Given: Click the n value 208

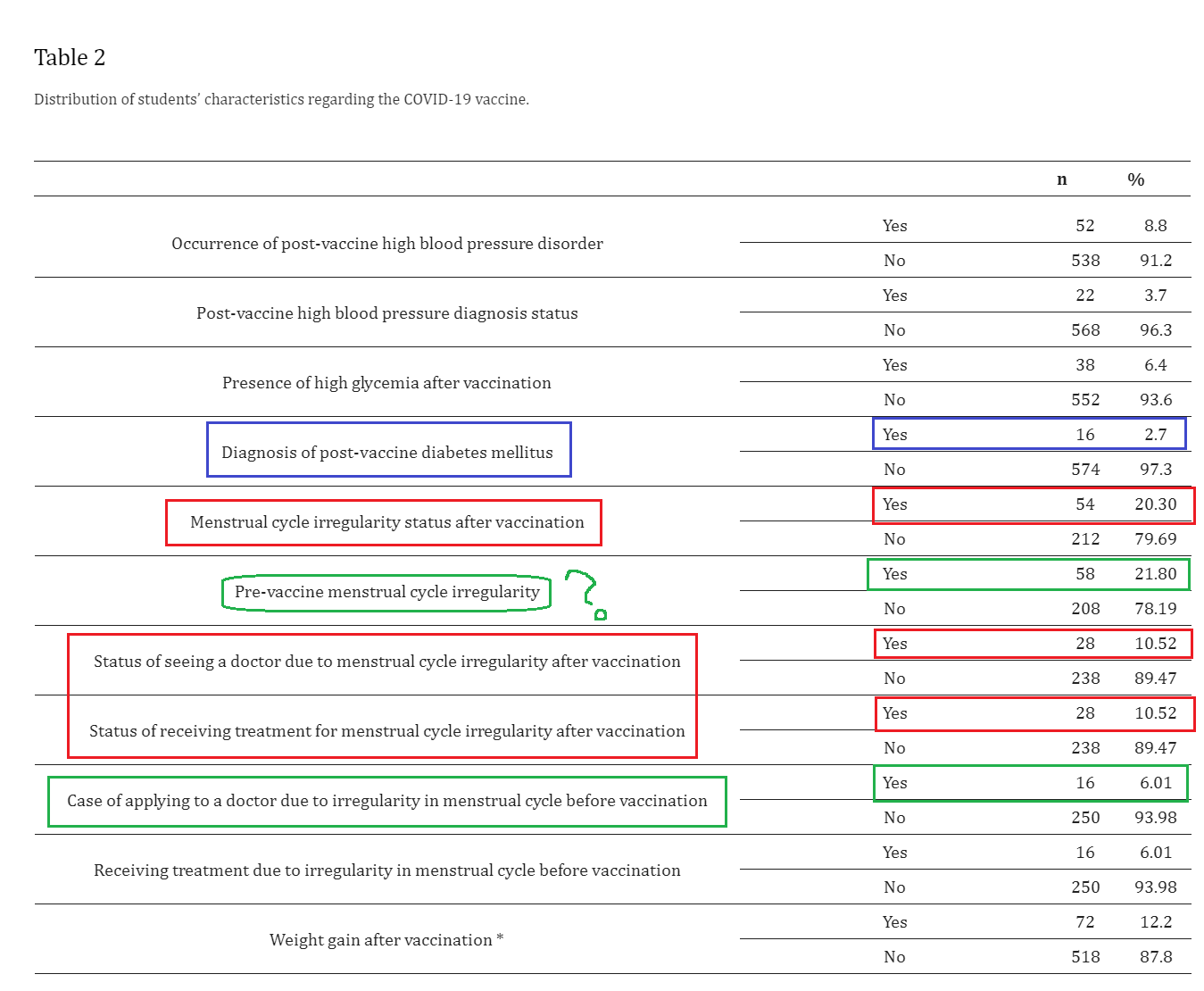Looking at the screenshot, I should [1085, 609].
